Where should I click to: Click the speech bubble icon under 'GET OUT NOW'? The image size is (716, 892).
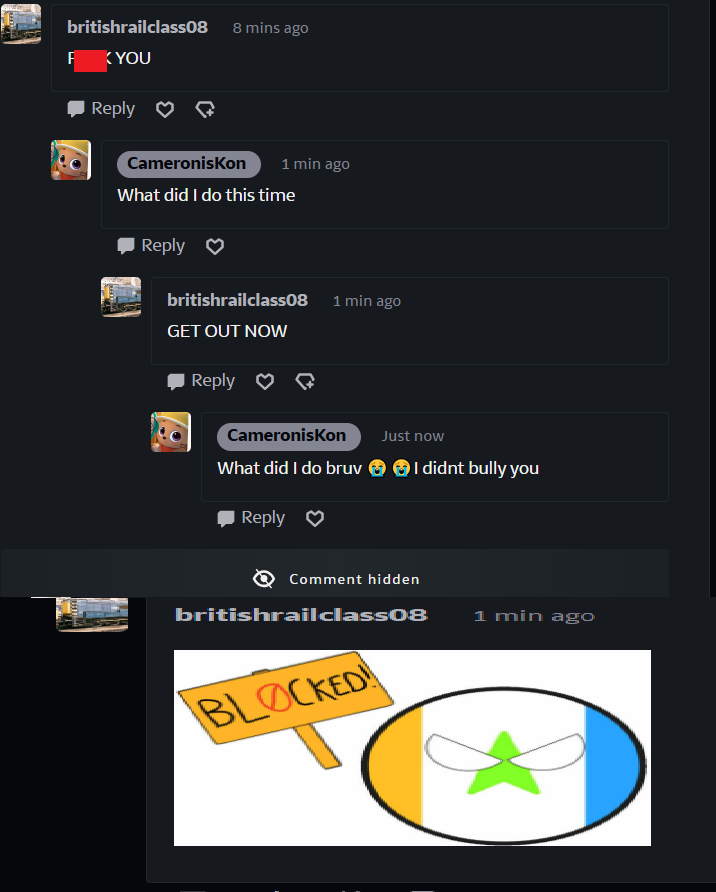pos(176,381)
